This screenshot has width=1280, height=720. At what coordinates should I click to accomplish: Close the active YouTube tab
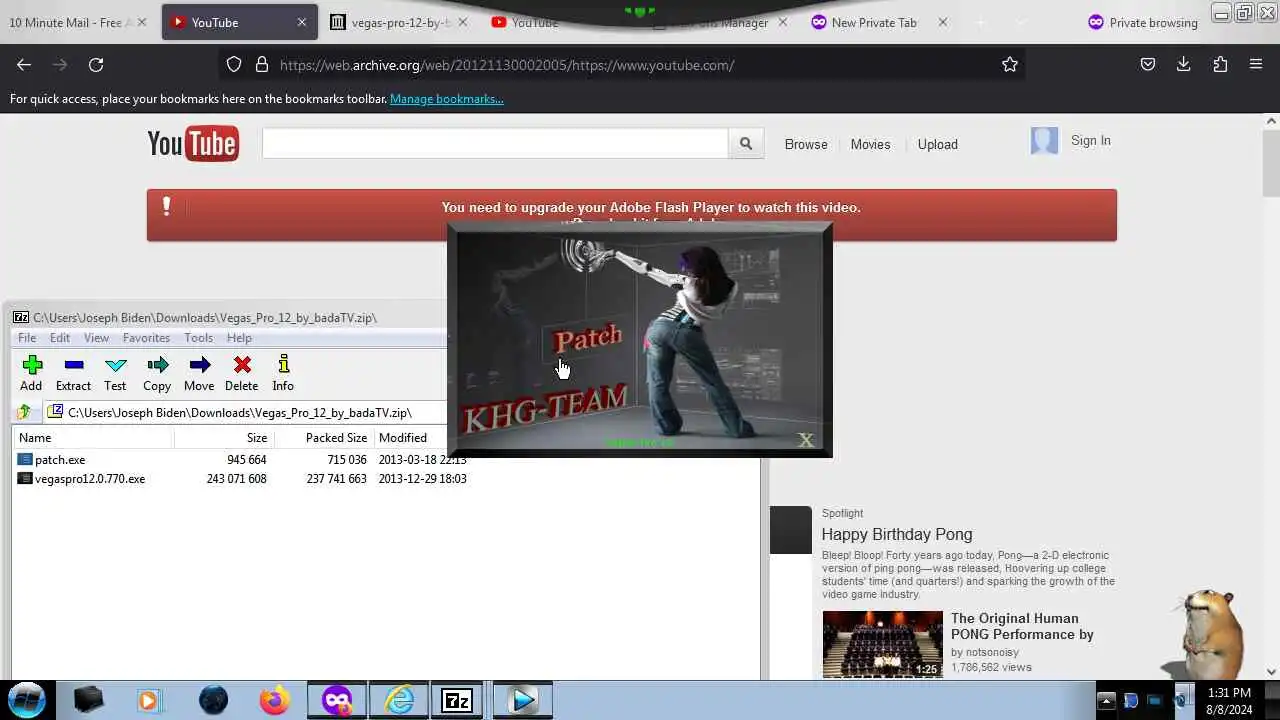(x=302, y=22)
